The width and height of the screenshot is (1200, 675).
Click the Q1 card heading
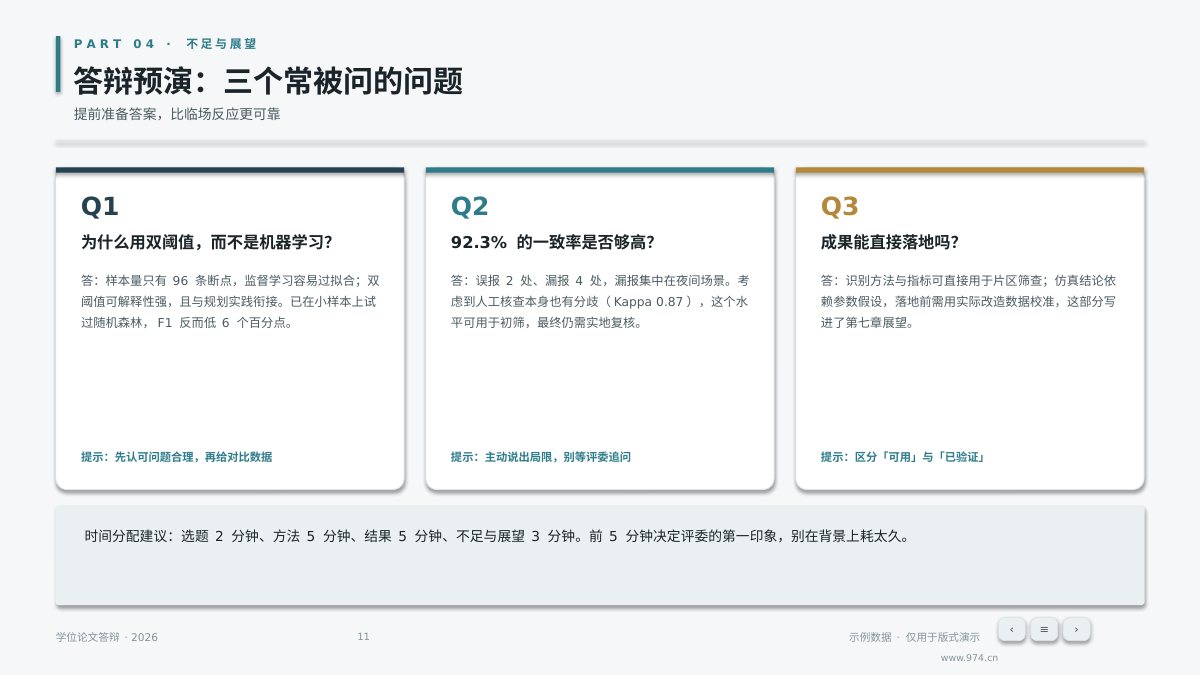tap(100, 206)
